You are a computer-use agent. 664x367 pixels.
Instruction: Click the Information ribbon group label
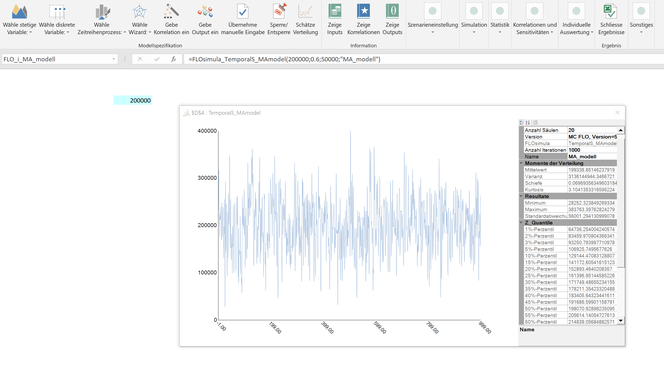363,45
